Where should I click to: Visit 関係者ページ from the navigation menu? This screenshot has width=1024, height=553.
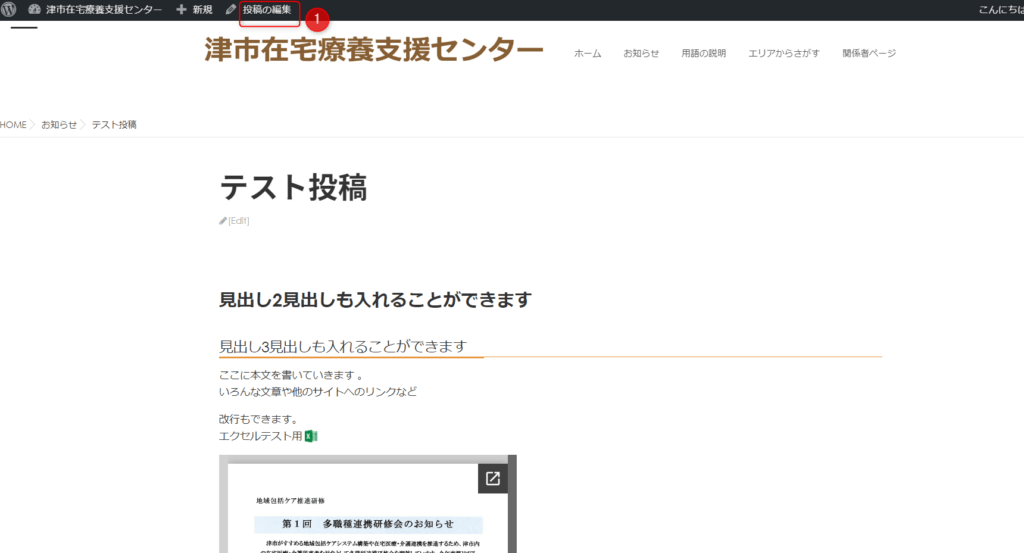[x=869, y=53]
